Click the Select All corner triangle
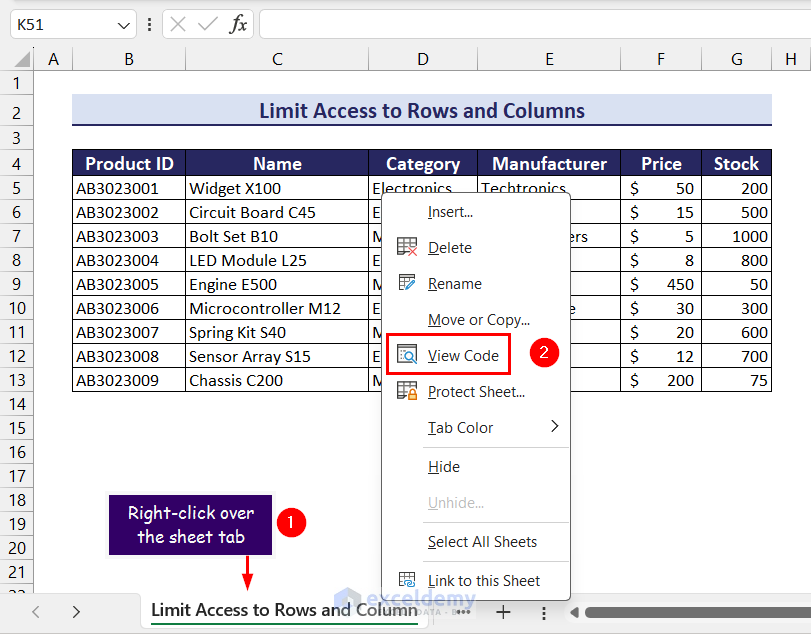 click(x=22, y=59)
